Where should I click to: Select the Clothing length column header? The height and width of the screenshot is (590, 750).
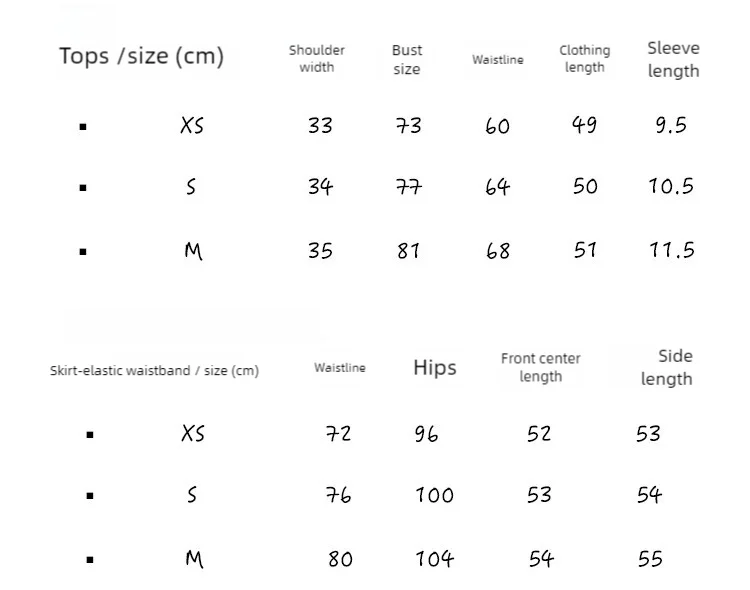point(585,59)
